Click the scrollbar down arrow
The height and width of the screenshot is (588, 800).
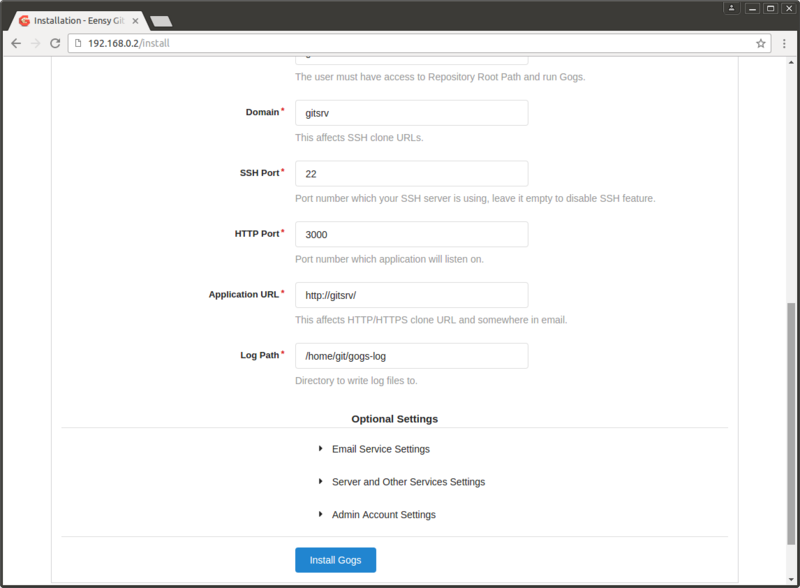791,579
